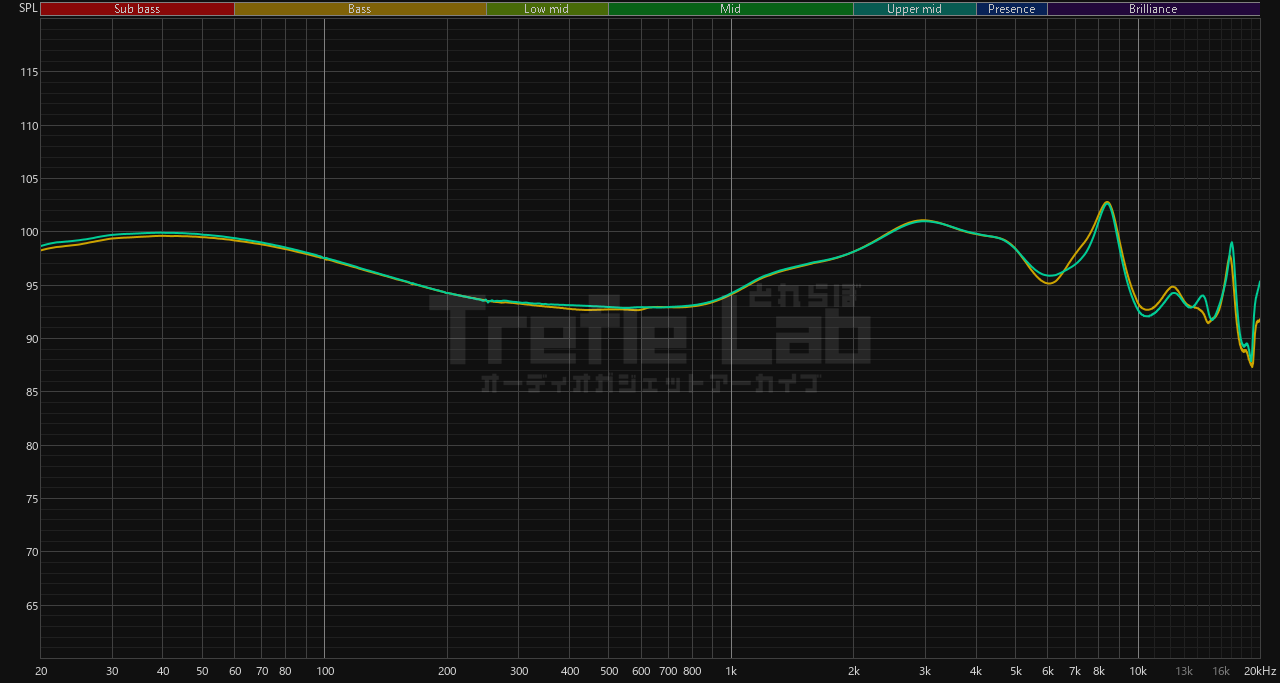Click the Upper mid band label

click(x=914, y=9)
